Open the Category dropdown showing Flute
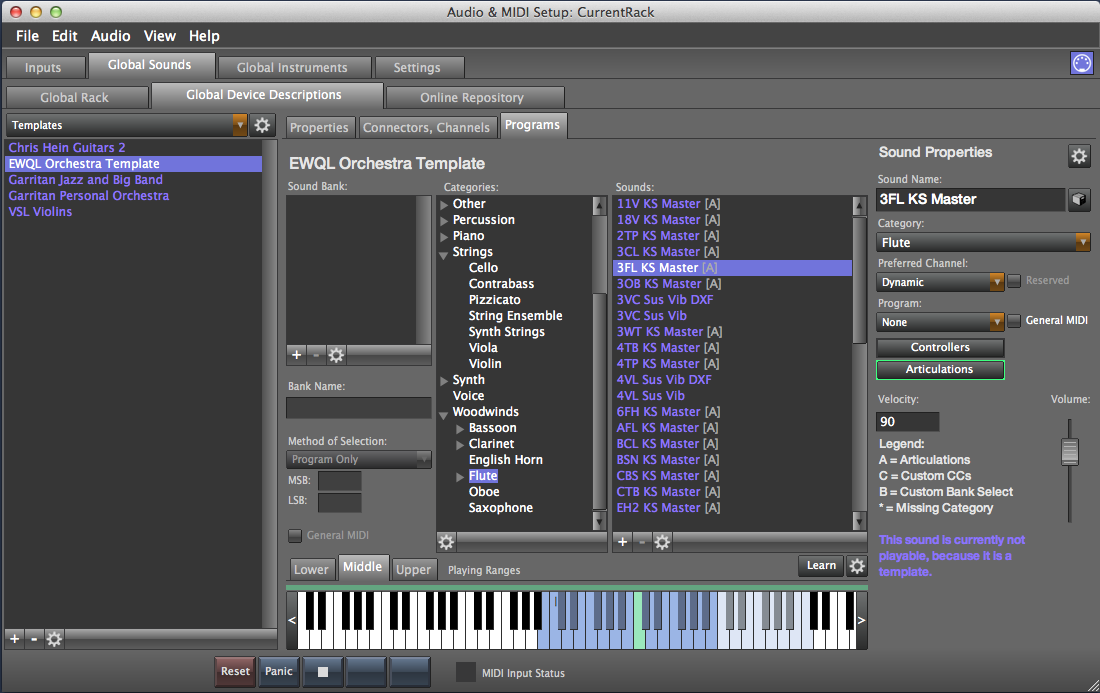Viewport: 1100px width, 693px height. 984,243
